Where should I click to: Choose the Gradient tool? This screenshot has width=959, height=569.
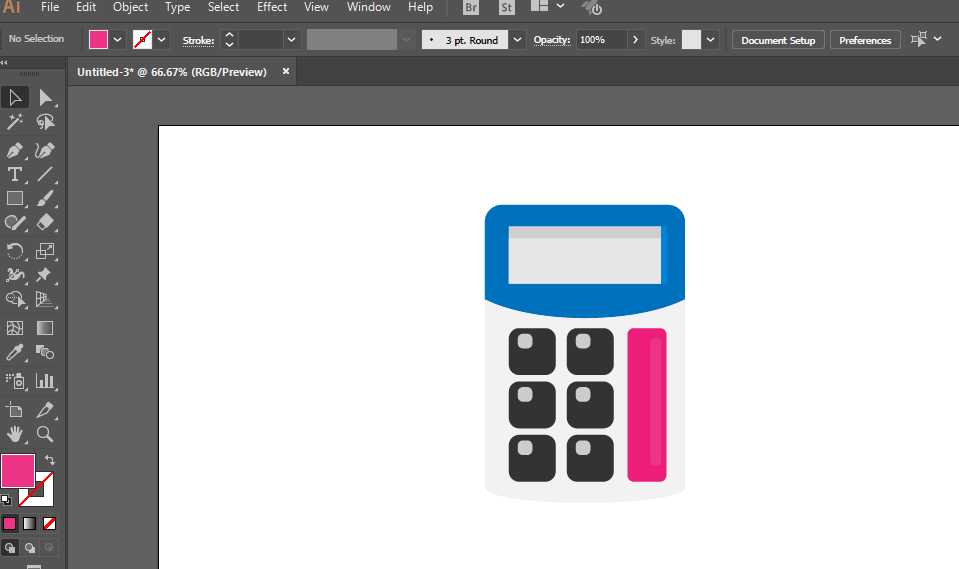45,328
